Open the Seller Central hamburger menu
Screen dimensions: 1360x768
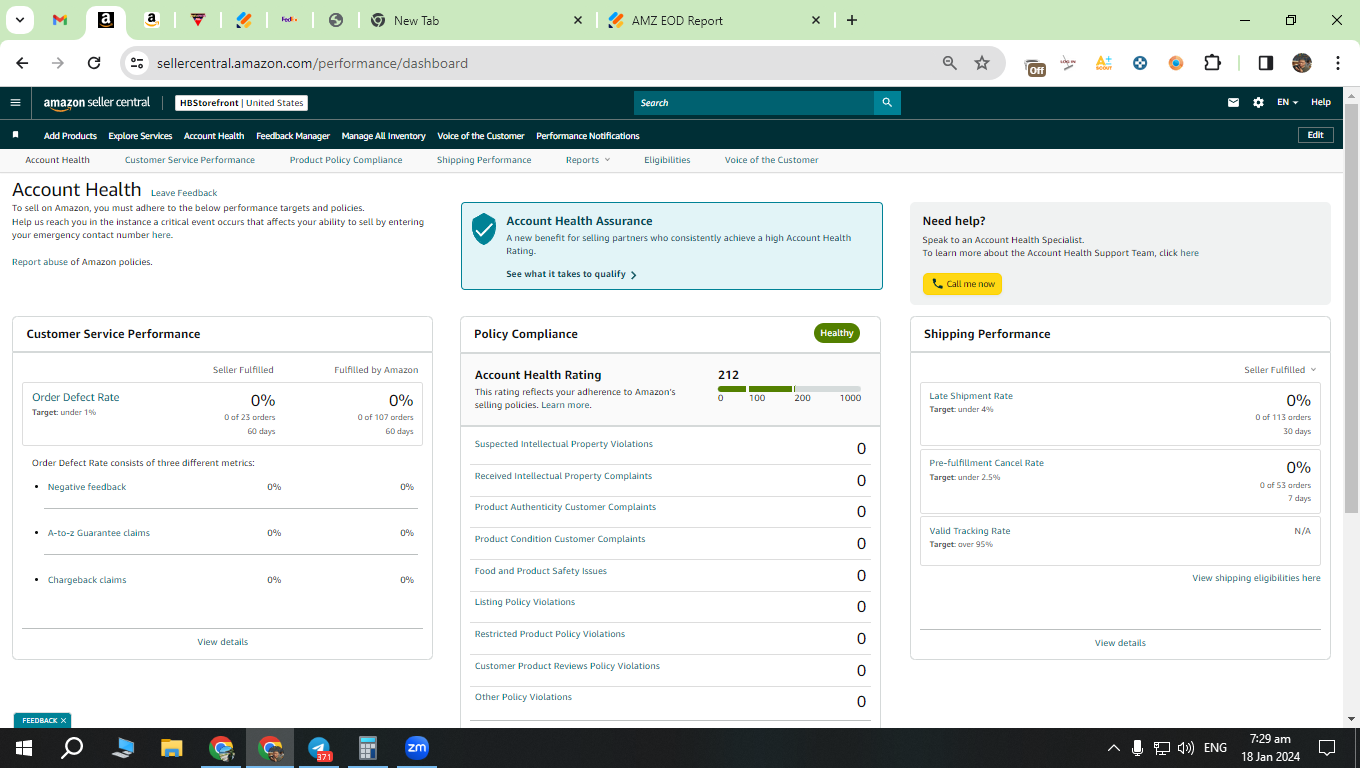coord(15,103)
